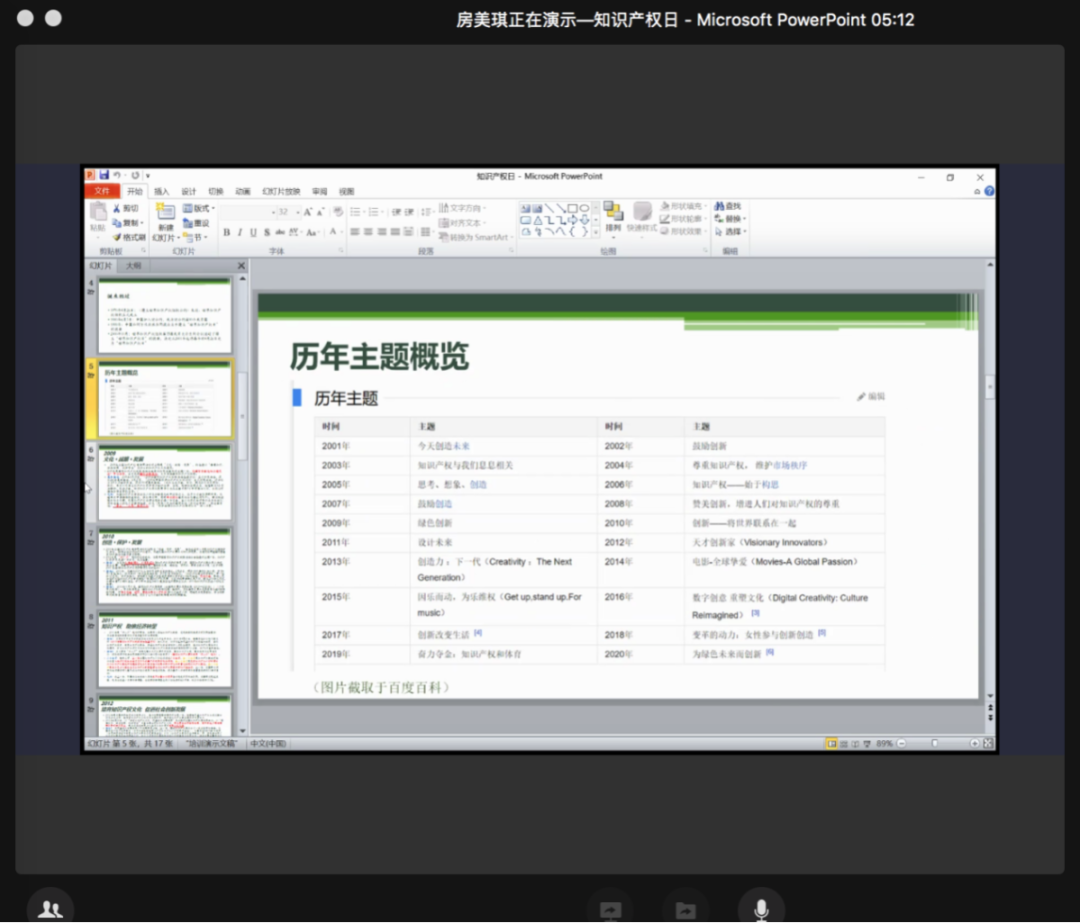Toggle the microphone mute button
The width and height of the screenshot is (1080, 923).
tap(761, 909)
